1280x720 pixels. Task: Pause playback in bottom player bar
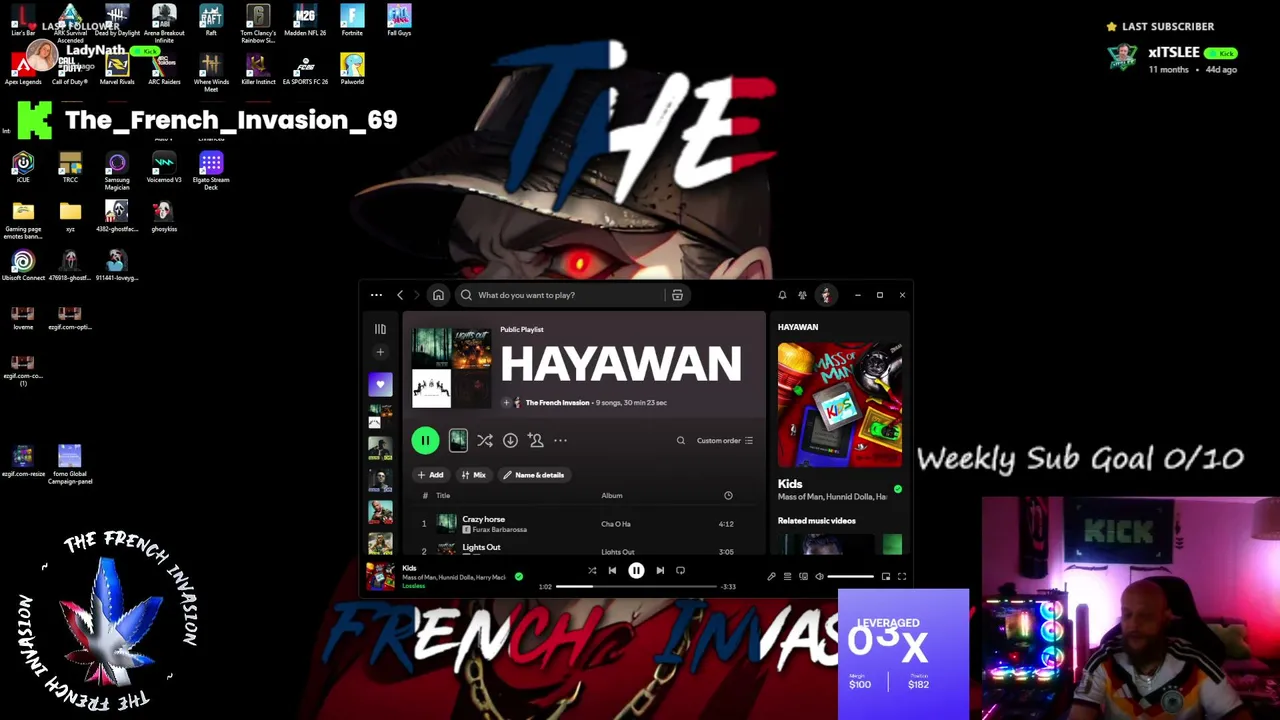click(x=636, y=570)
